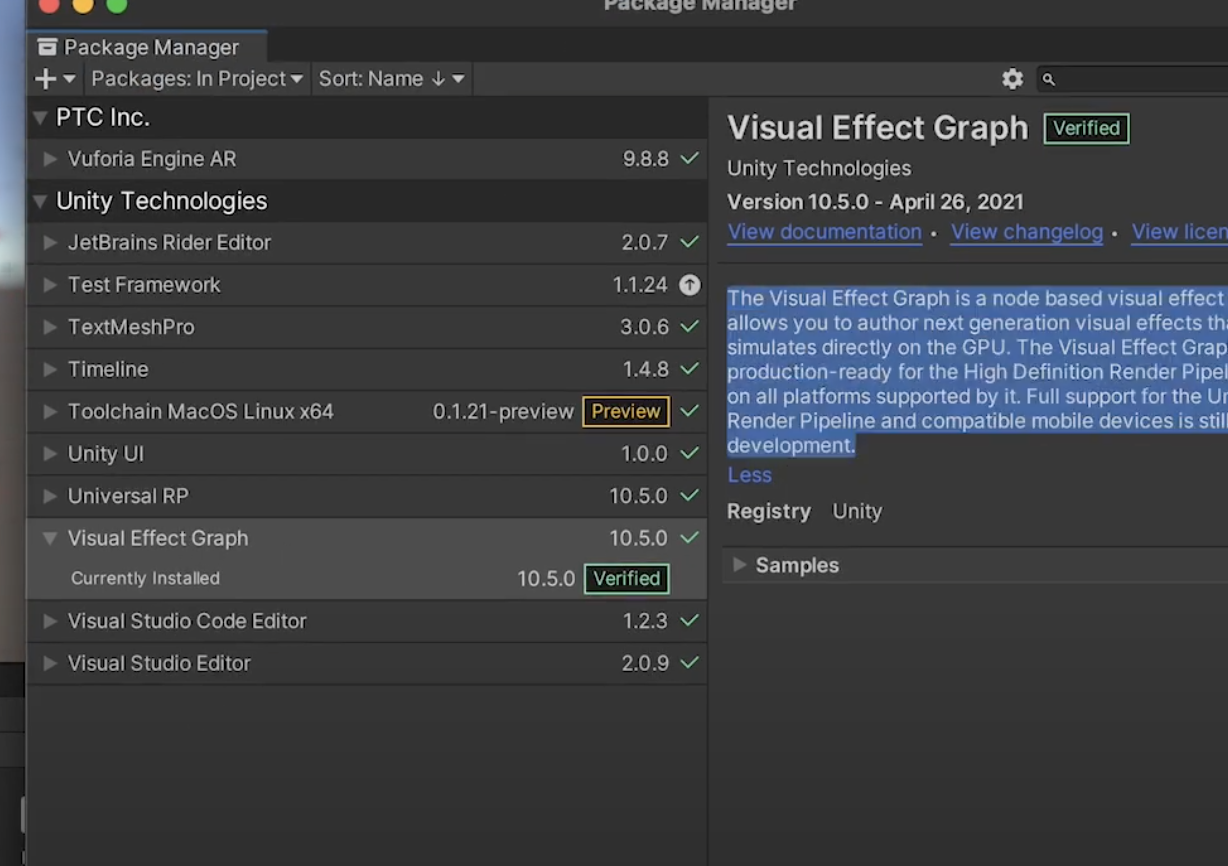1228x866 pixels.
Task: Open the Package Manager settings gear
Action: 1013,79
